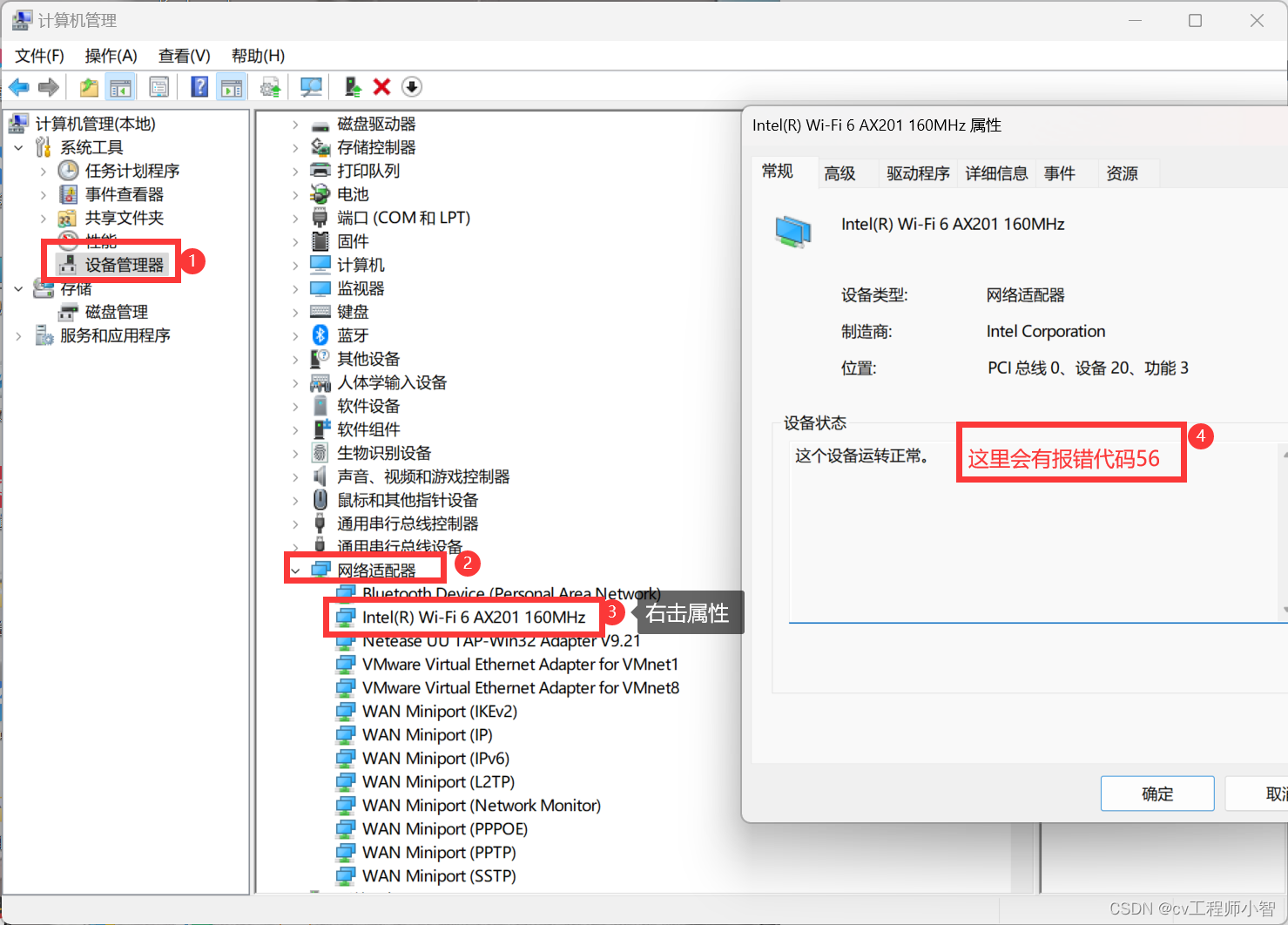Expand the 任务计划程序 tree node
The image size is (1288, 925).
pyautogui.click(x=44, y=171)
